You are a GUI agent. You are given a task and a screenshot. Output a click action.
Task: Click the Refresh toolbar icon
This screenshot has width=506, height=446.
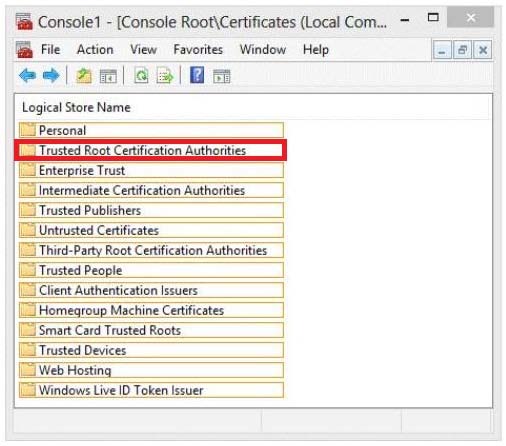click(x=141, y=76)
